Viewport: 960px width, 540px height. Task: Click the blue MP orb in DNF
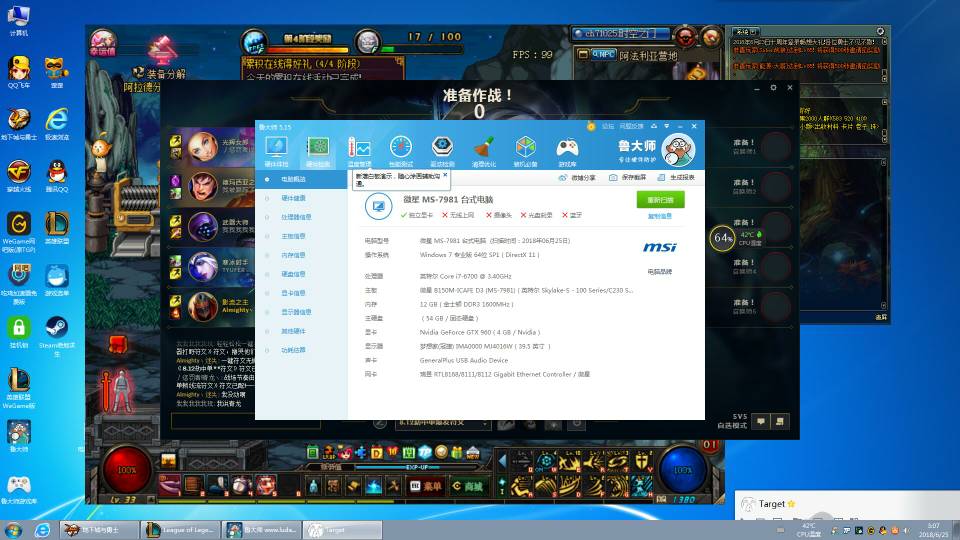[x=683, y=470]
